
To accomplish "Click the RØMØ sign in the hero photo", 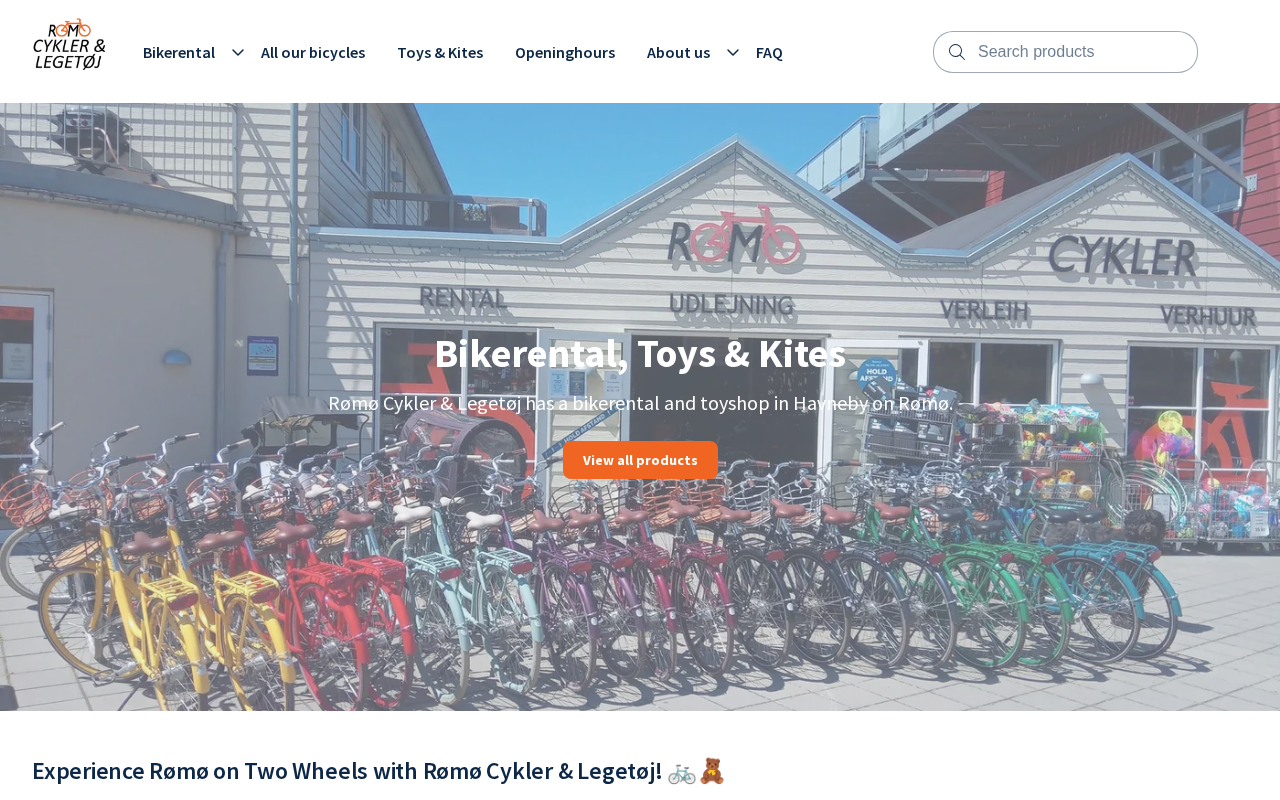I will click(x=734, y=237).
